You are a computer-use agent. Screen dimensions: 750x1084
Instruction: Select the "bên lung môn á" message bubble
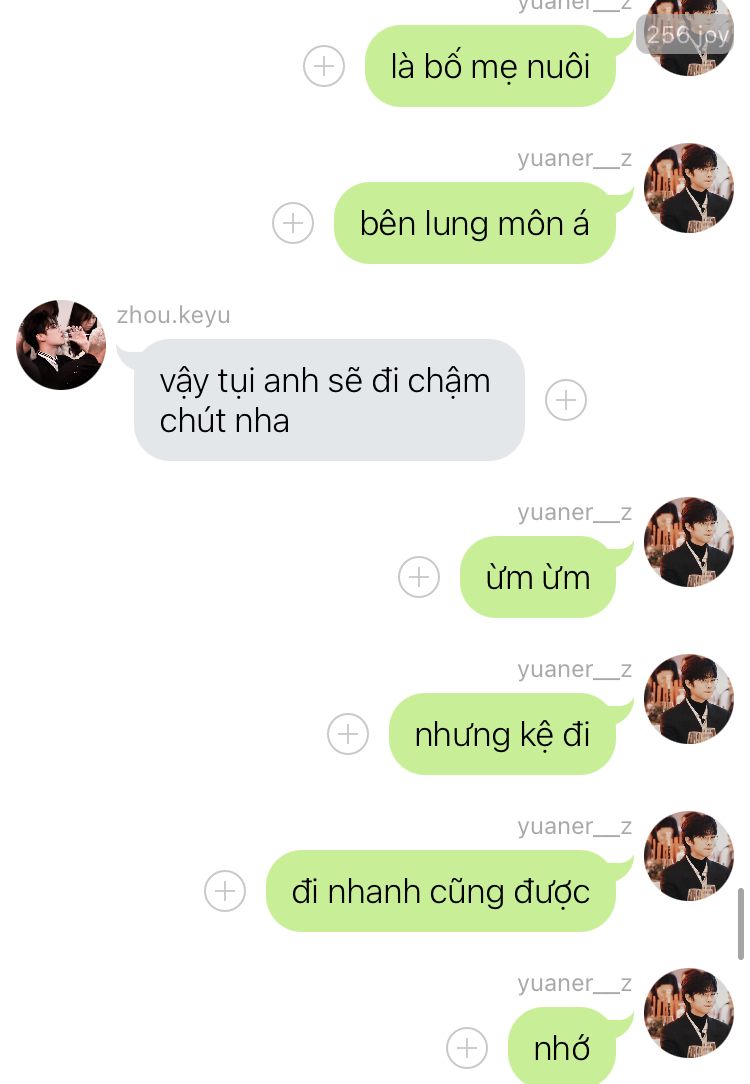point(474,223)
